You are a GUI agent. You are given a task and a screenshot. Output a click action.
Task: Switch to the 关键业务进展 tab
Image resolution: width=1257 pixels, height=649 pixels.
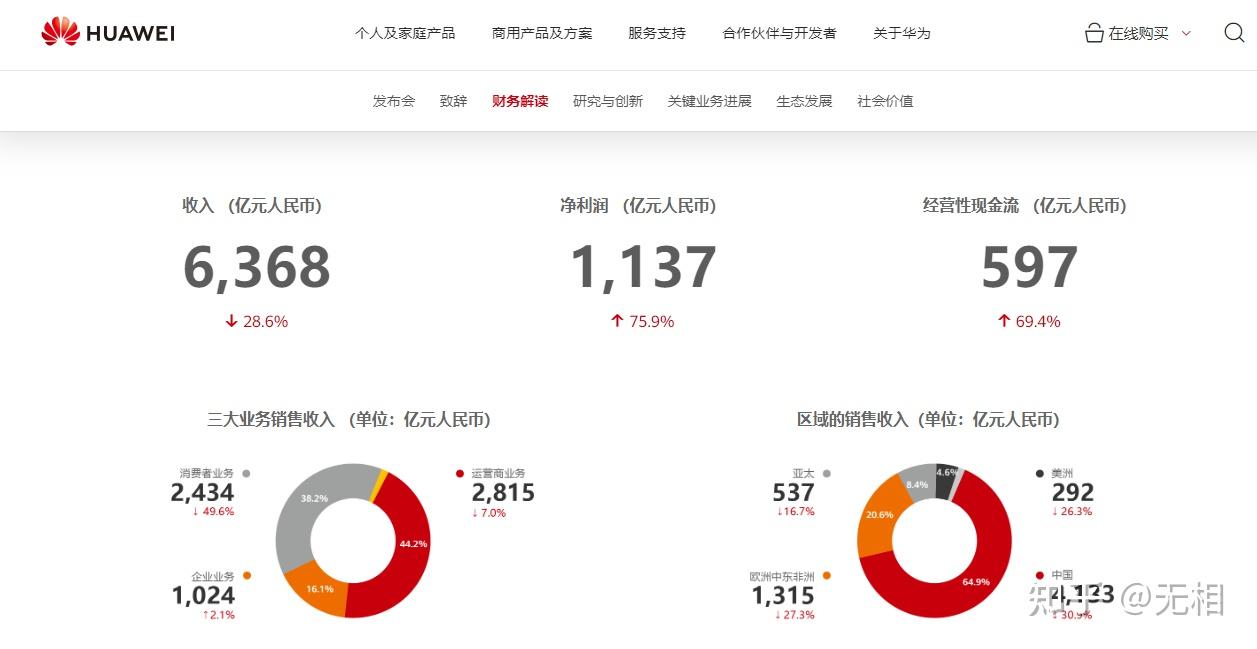(x=710, y=101)
